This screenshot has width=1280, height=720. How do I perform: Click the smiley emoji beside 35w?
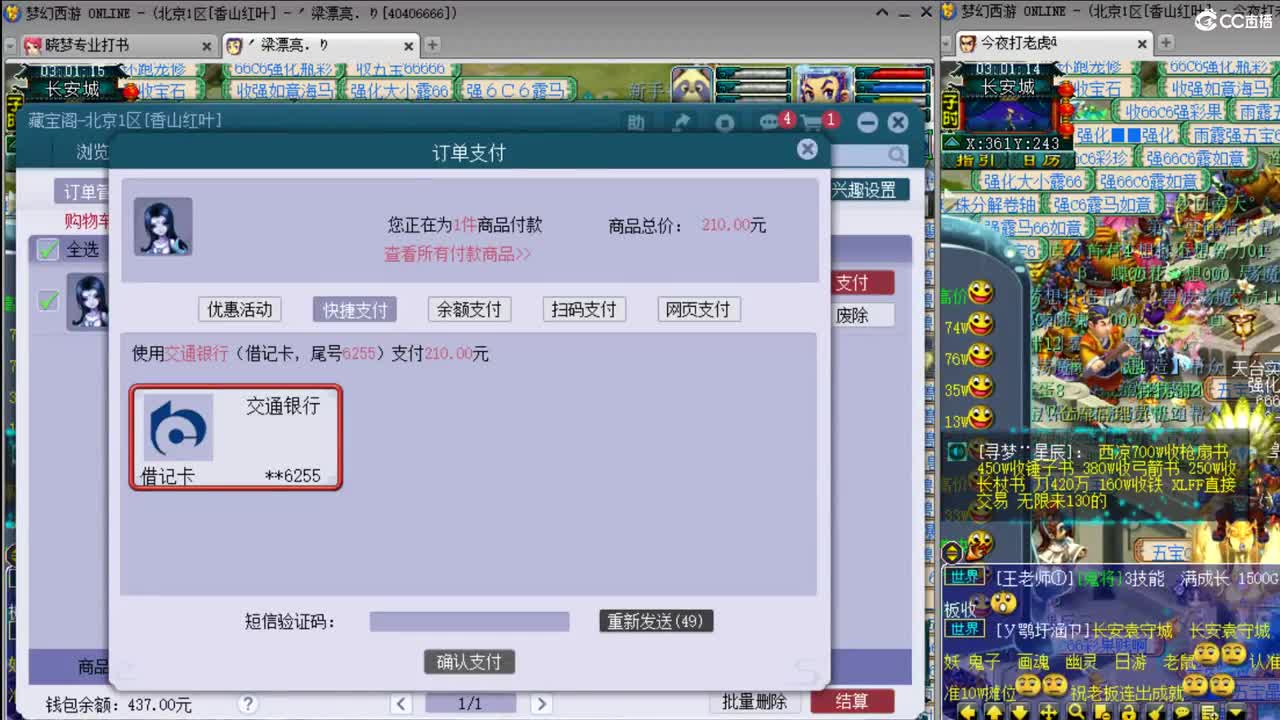(981, 387)
